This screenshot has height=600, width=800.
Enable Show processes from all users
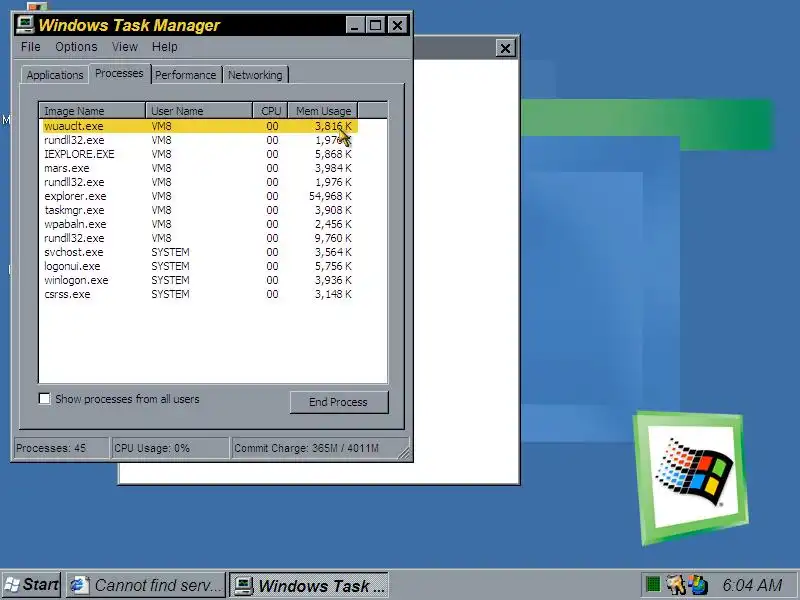(x=44, y=399)
